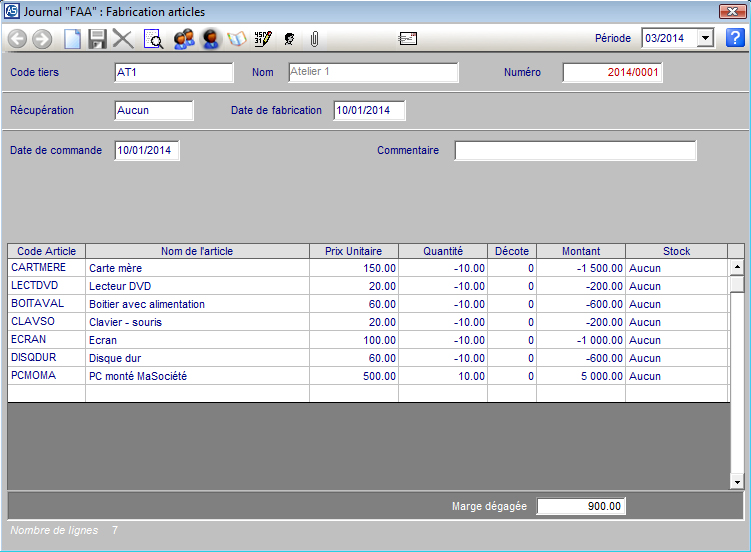
Task: Create a new document with blank page icon
Action: tap(72, 39)
